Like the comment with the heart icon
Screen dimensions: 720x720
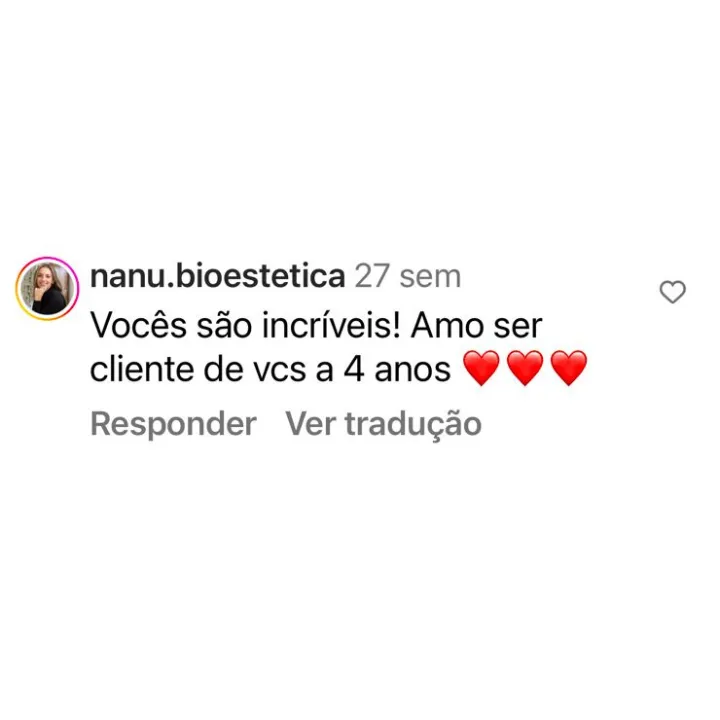672,292
